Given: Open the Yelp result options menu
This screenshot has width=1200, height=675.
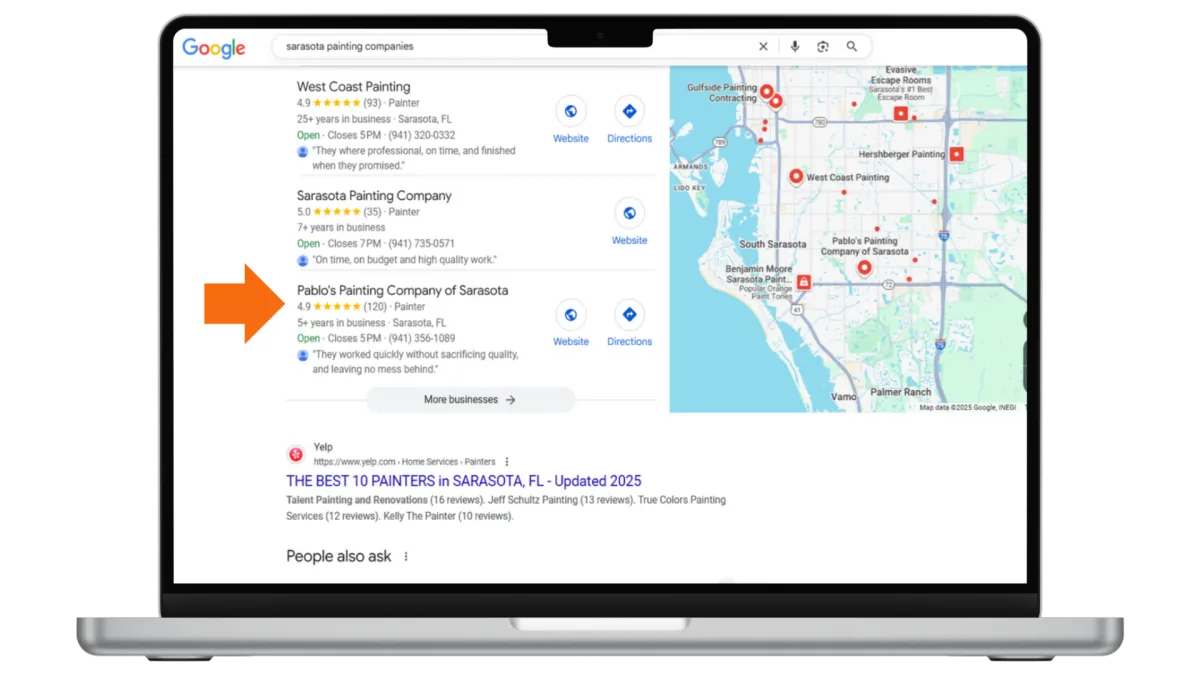Looking at the screenshot, I should click(507, 462).
